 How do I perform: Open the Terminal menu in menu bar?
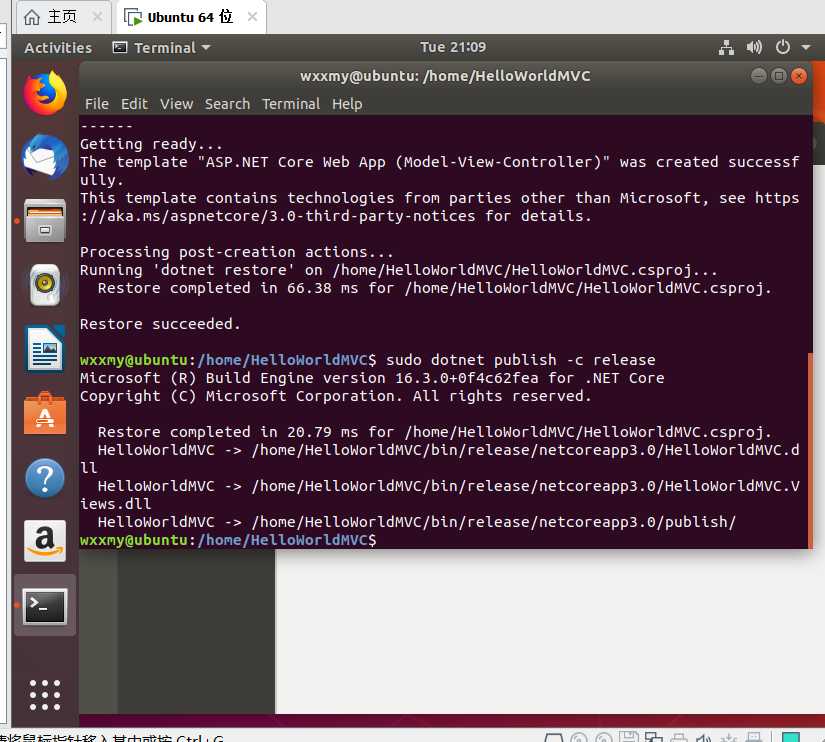(291, 104)
